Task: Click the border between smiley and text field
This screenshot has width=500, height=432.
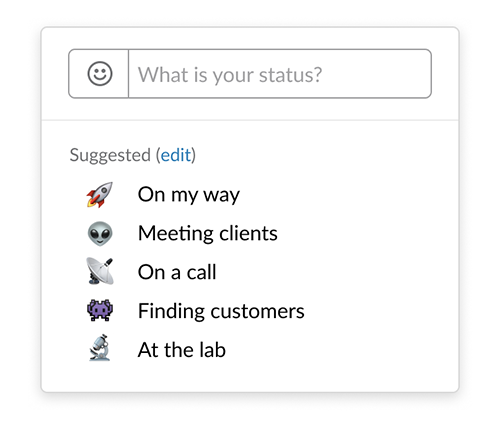Action: click(128, 74)
